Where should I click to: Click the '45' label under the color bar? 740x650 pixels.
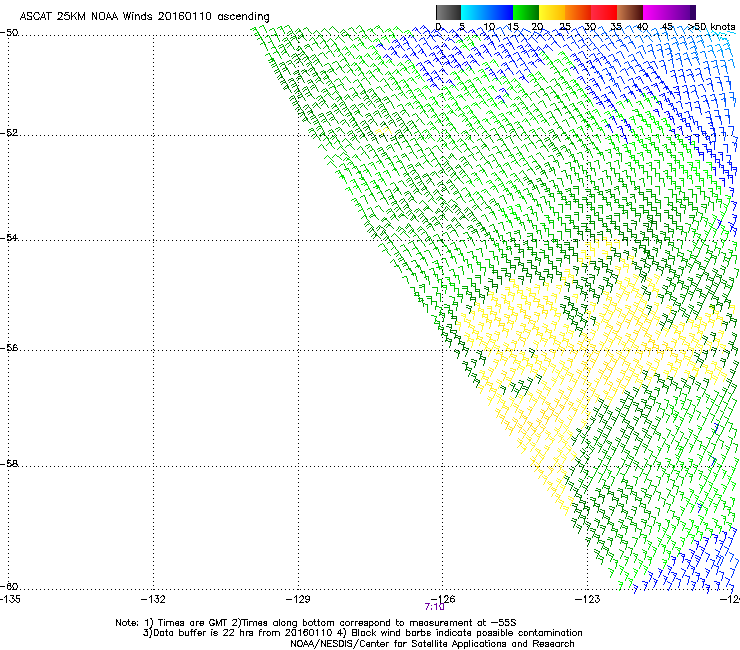667,27
